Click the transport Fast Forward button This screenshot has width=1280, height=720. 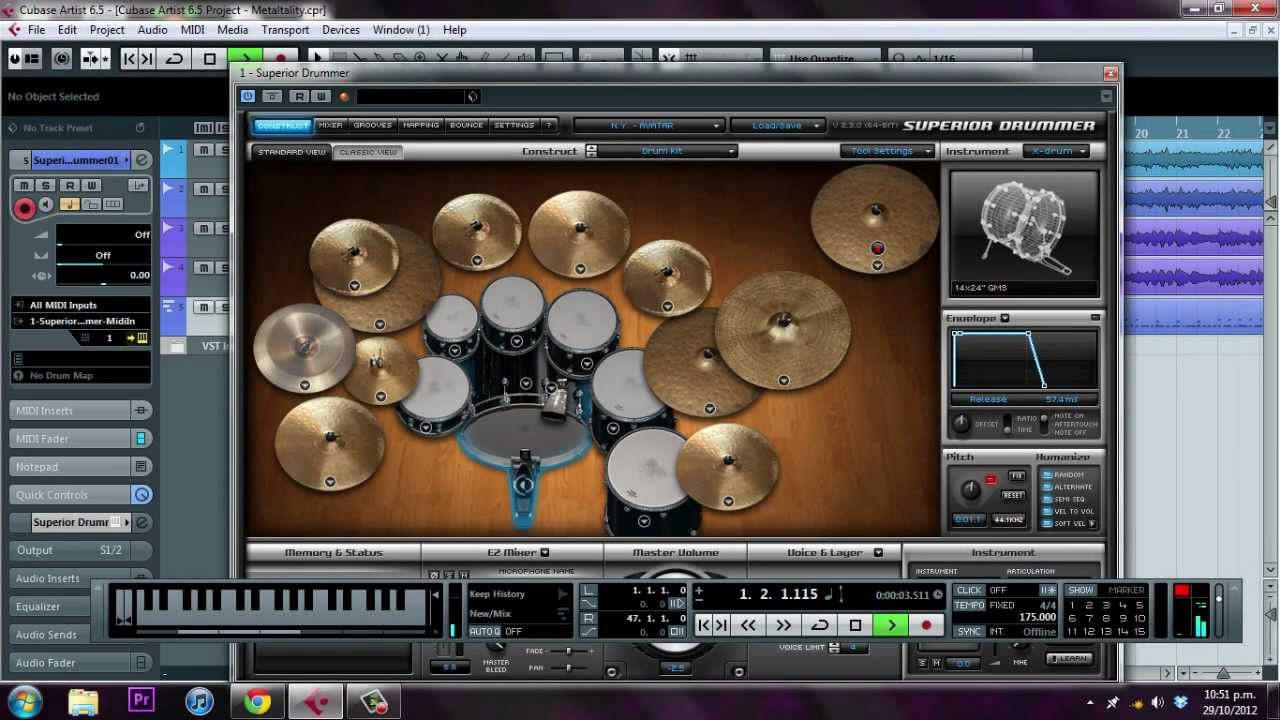783,625
